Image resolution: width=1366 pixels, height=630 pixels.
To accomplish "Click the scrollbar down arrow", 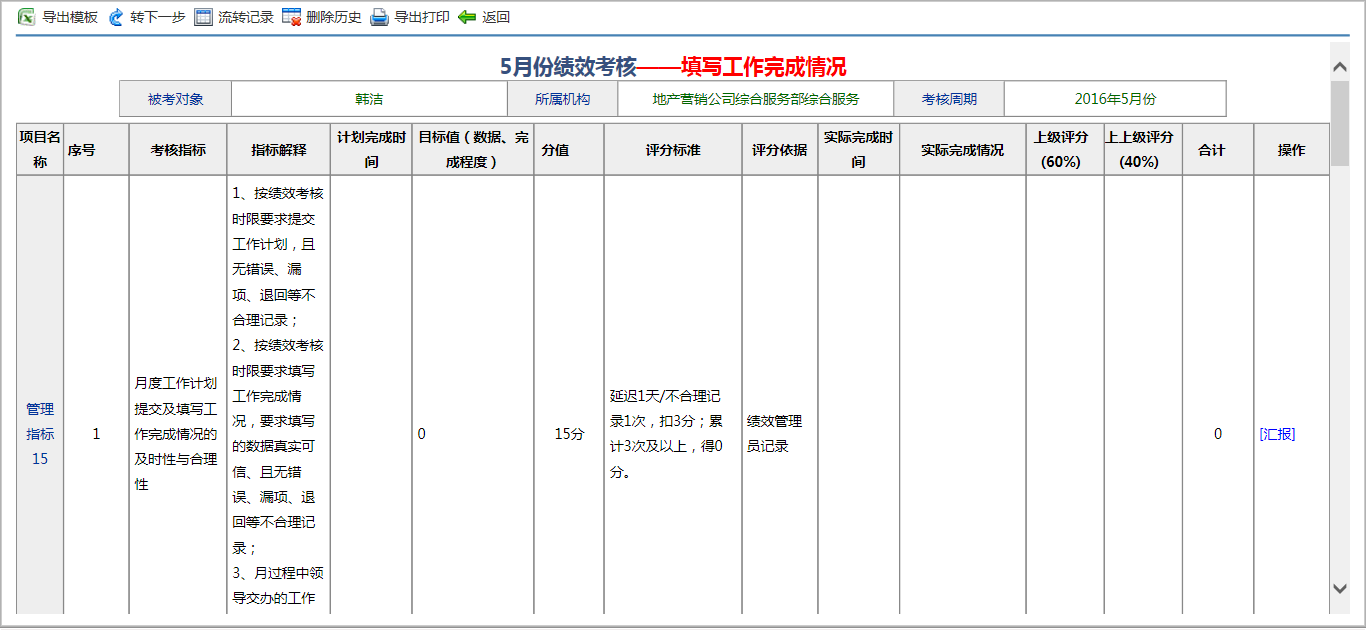I will (x=1340, y=589).
